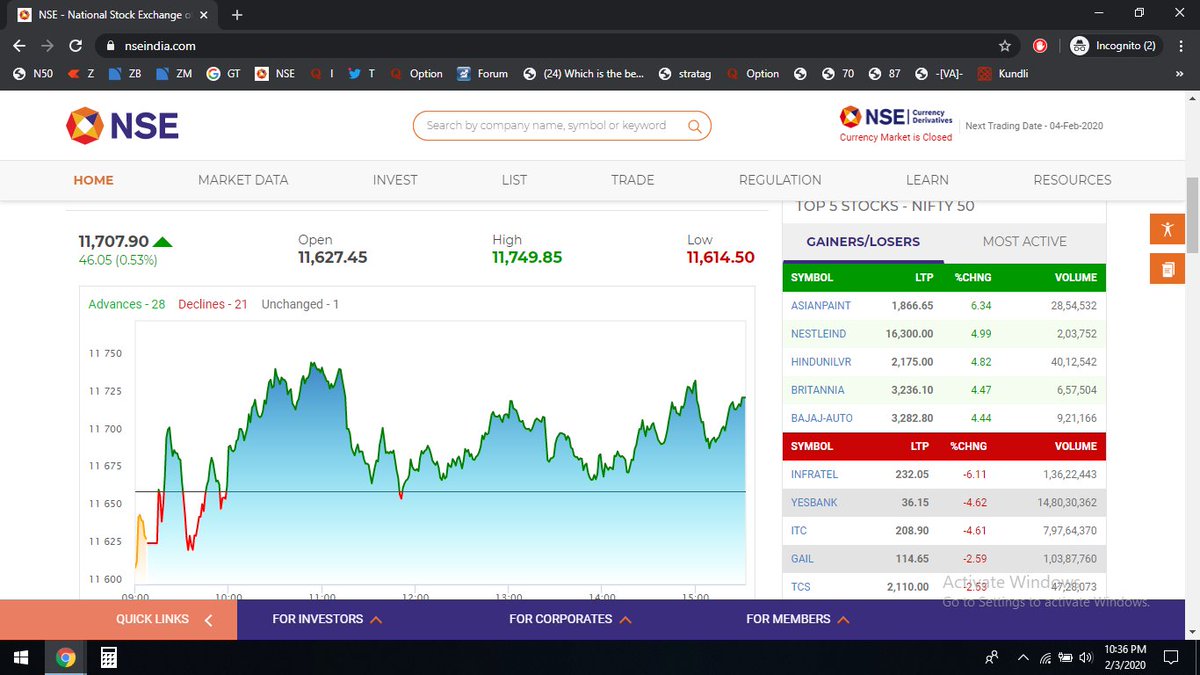Open the N50 bookmark

(33, 73)
